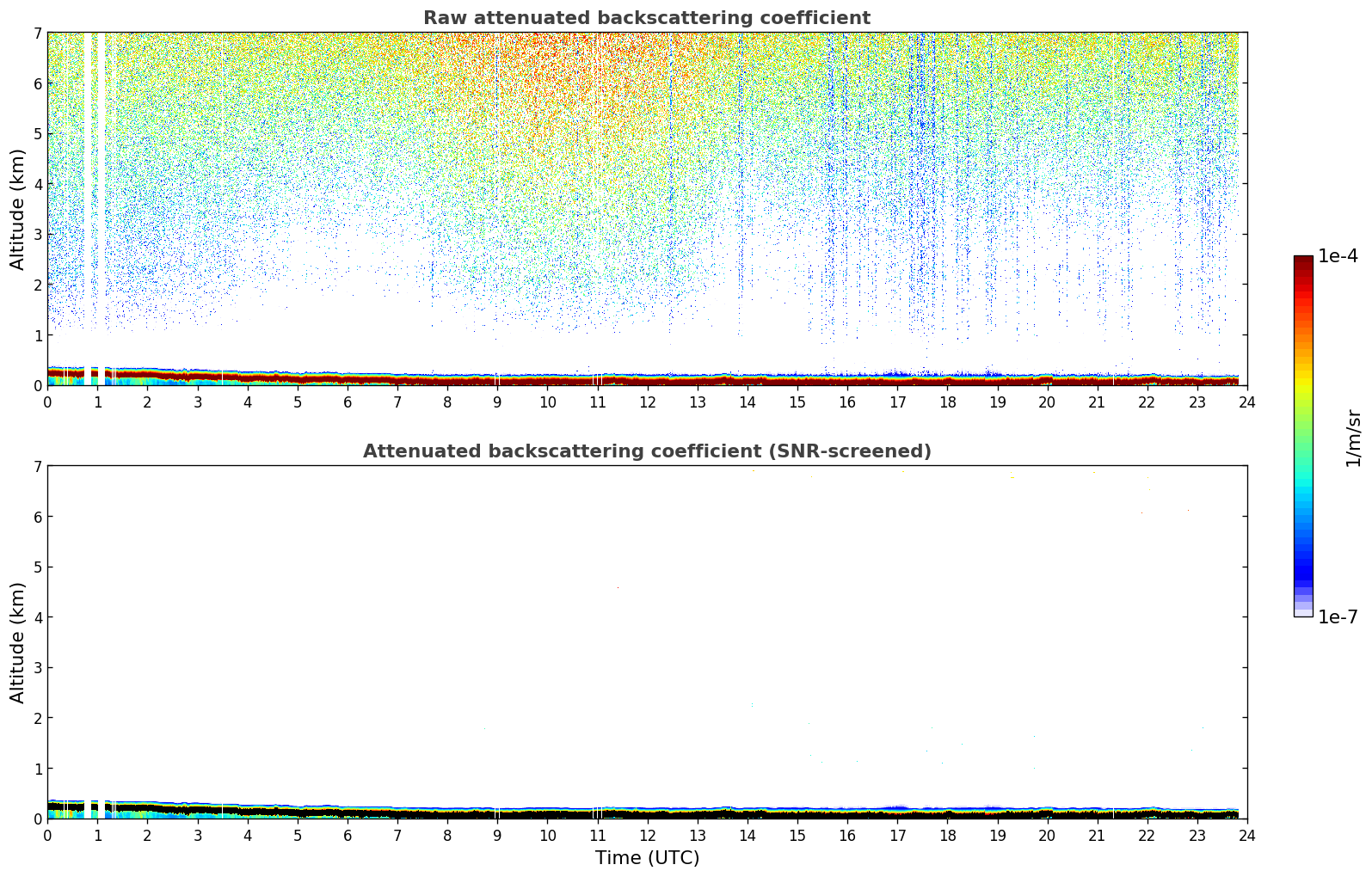
Task: Click the bottom plot's 'Altitude (km)' label
Action: tap(18, 642)
